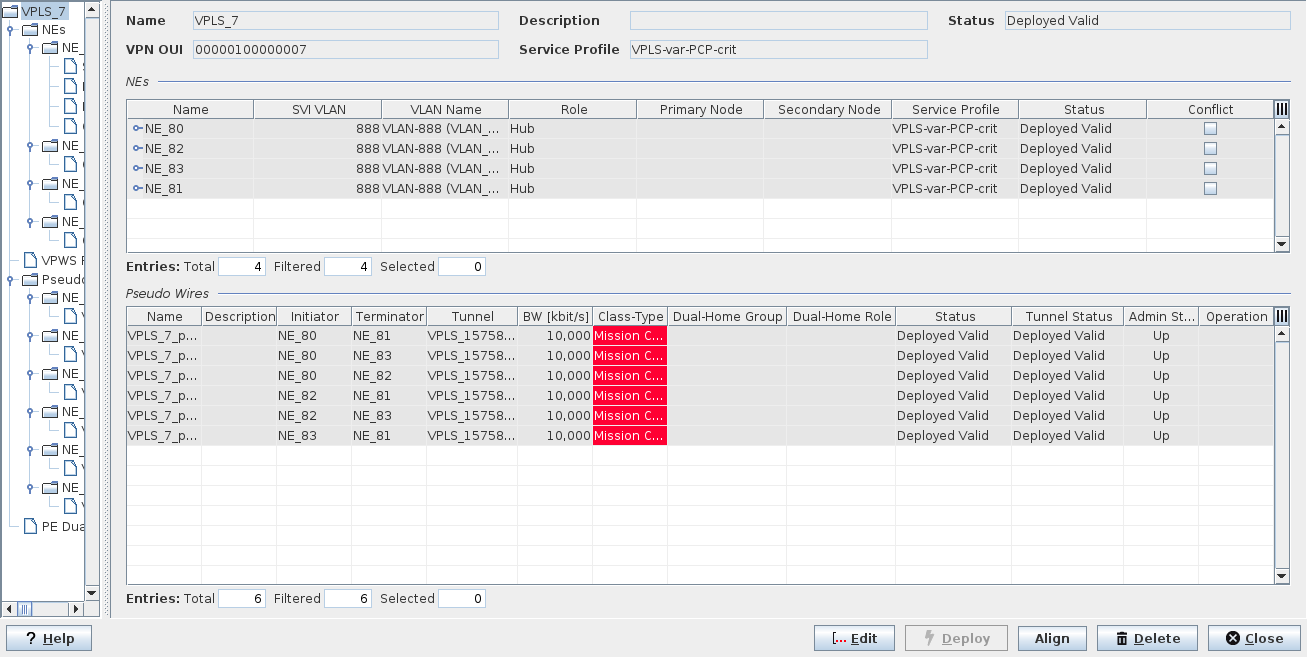Click red Mission Critical cell in first row
The width and height of the screenshot is (1307, 657).
[x=630, y=336]
